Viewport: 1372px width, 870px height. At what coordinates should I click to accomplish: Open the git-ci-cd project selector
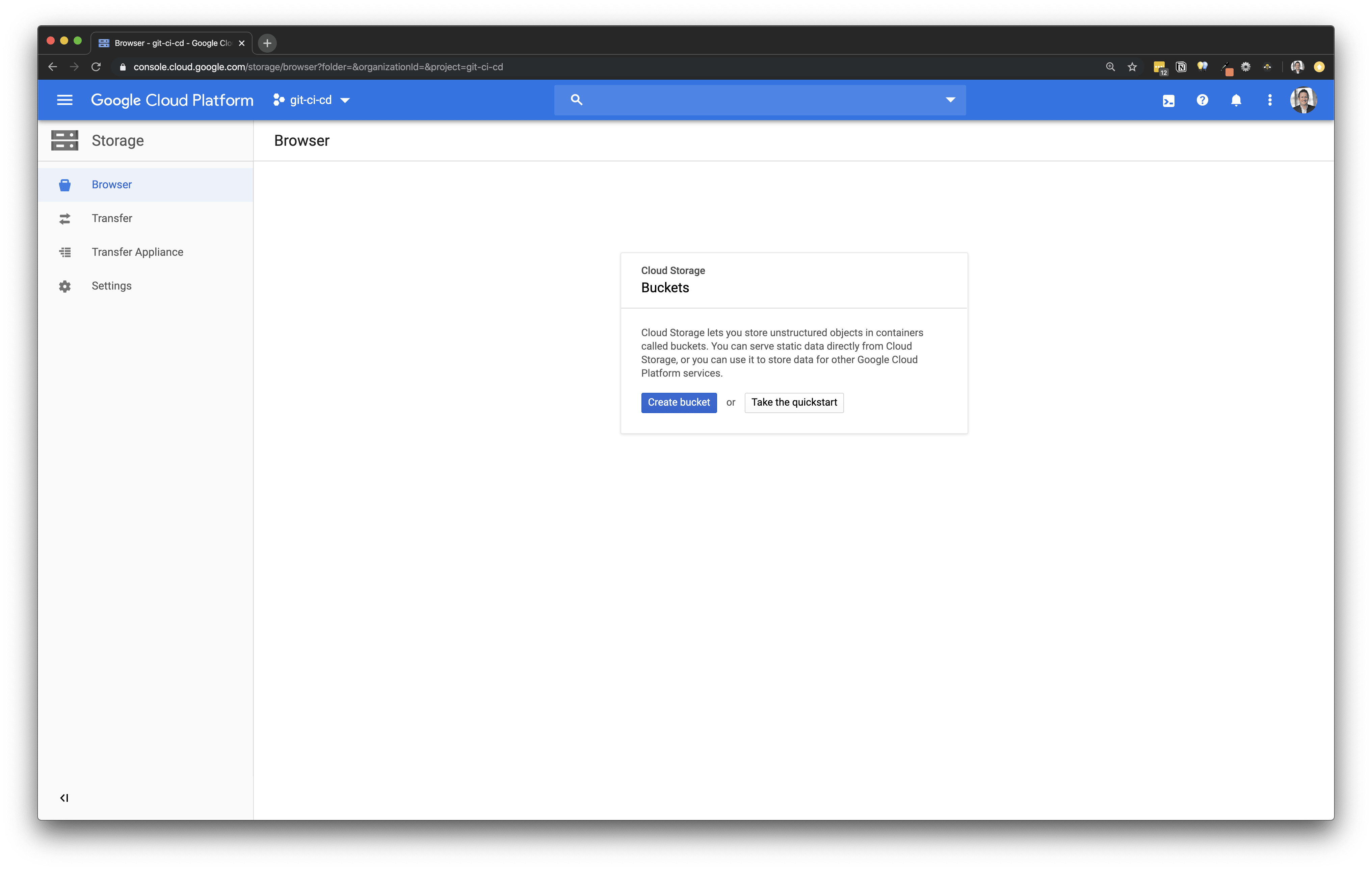coord(312,100)
